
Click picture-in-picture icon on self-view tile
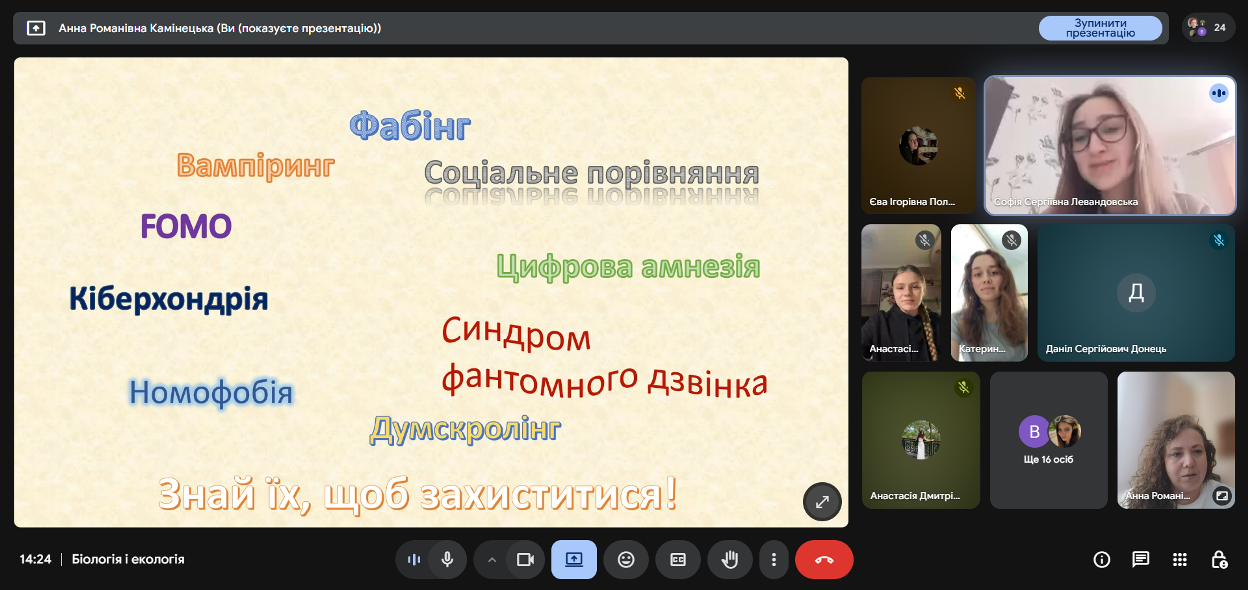1221,494
